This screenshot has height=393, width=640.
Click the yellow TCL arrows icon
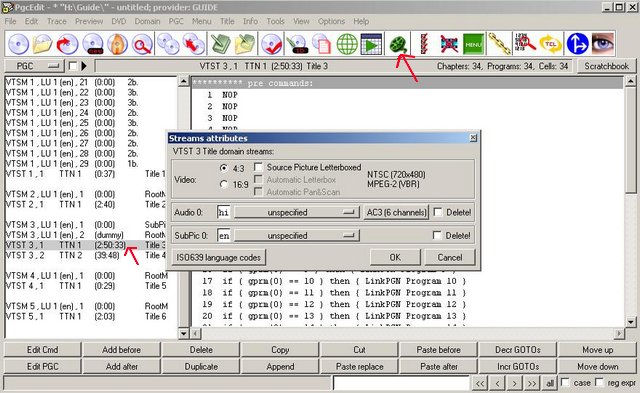coord(550,44)
